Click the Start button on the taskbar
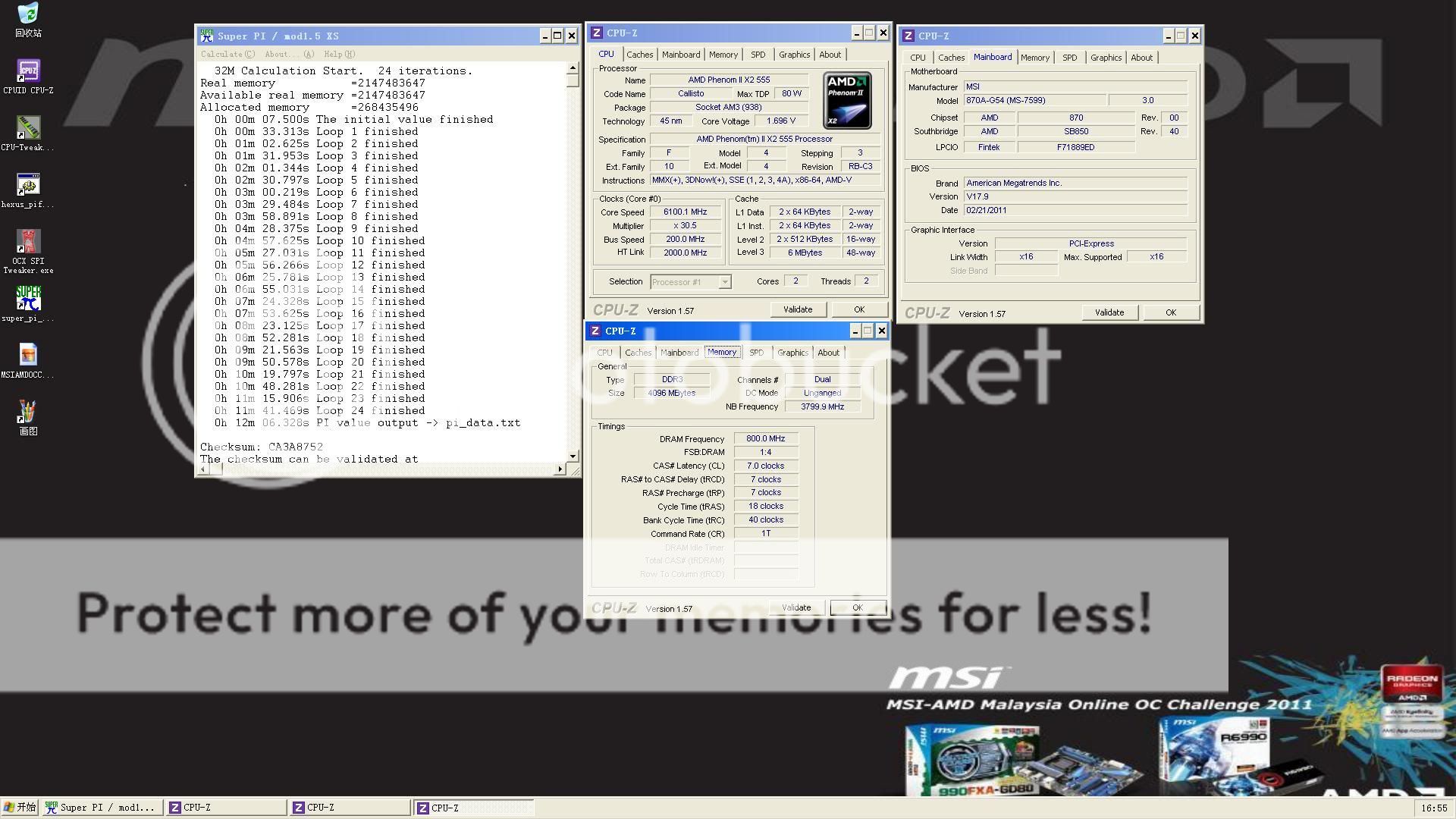 (x=20, y=808)
